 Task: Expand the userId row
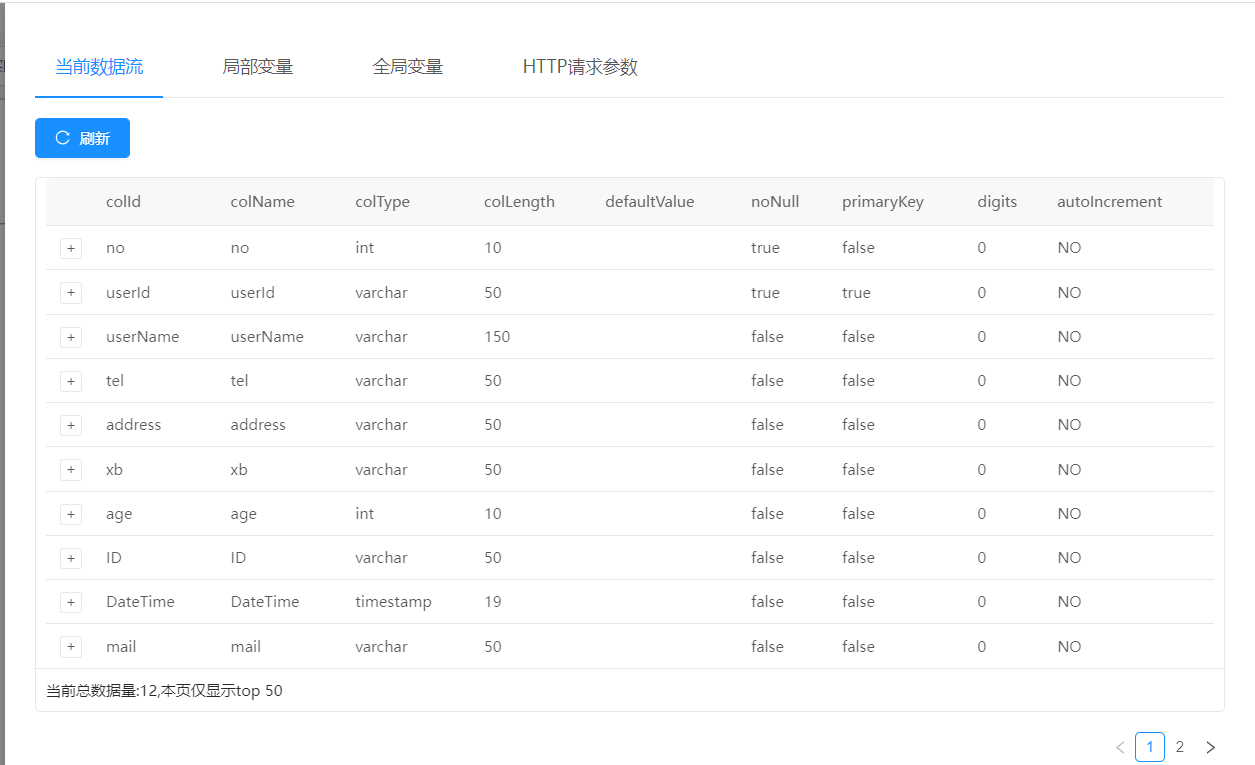coord(71,293)
